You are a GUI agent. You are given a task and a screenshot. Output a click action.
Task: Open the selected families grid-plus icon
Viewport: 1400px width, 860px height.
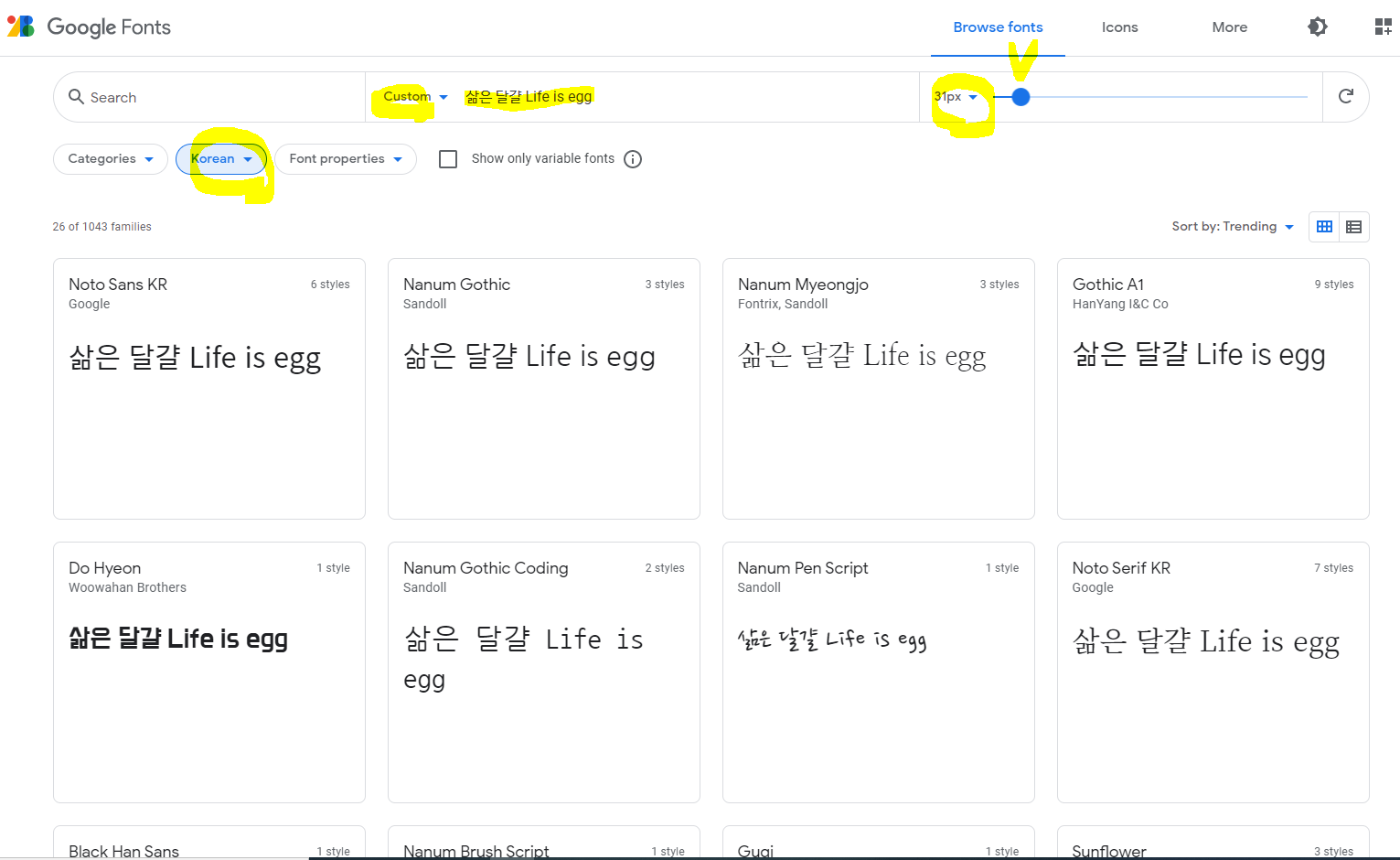tap(1384, 27)
